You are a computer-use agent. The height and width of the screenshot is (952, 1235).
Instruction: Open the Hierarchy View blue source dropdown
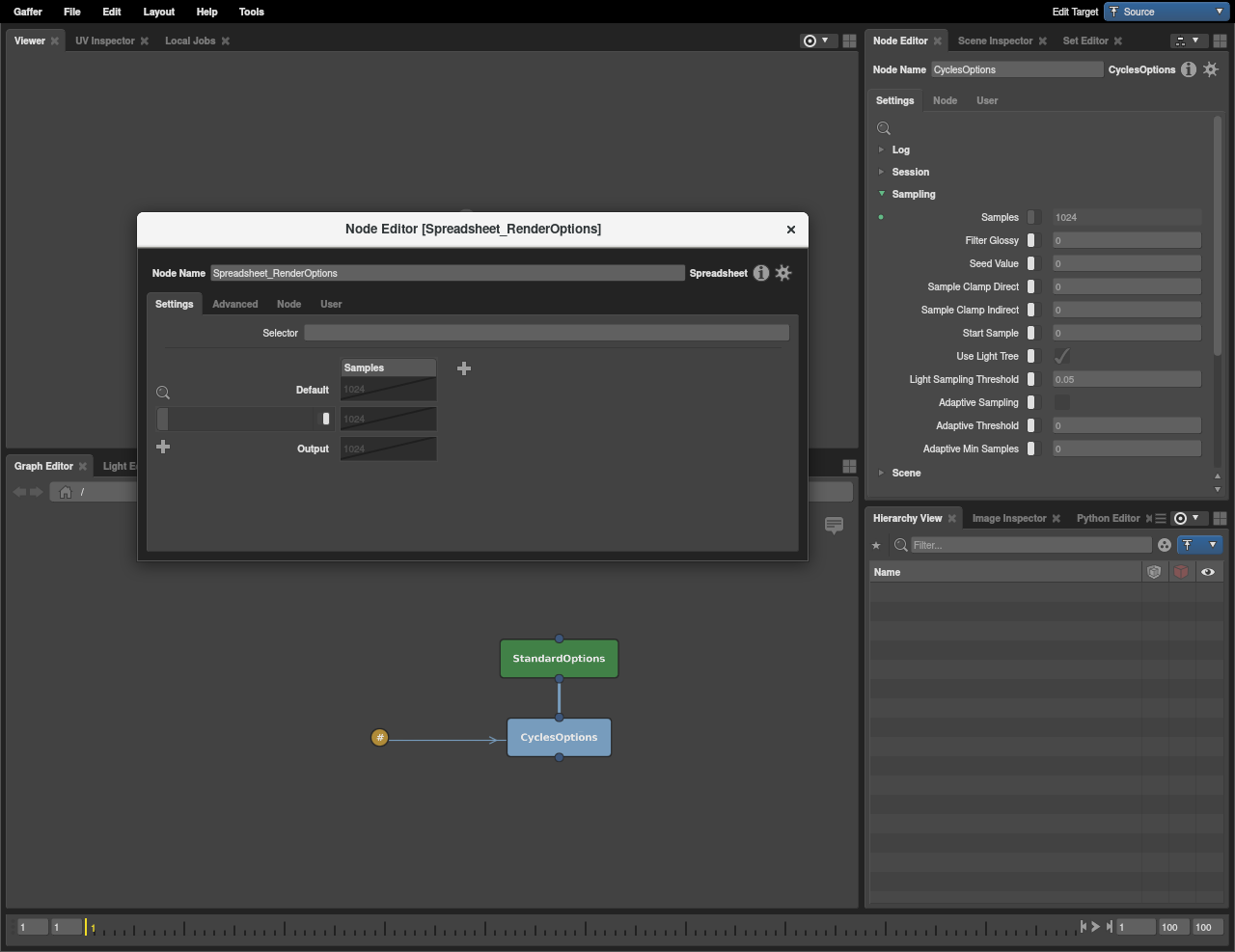point(1199,545)
